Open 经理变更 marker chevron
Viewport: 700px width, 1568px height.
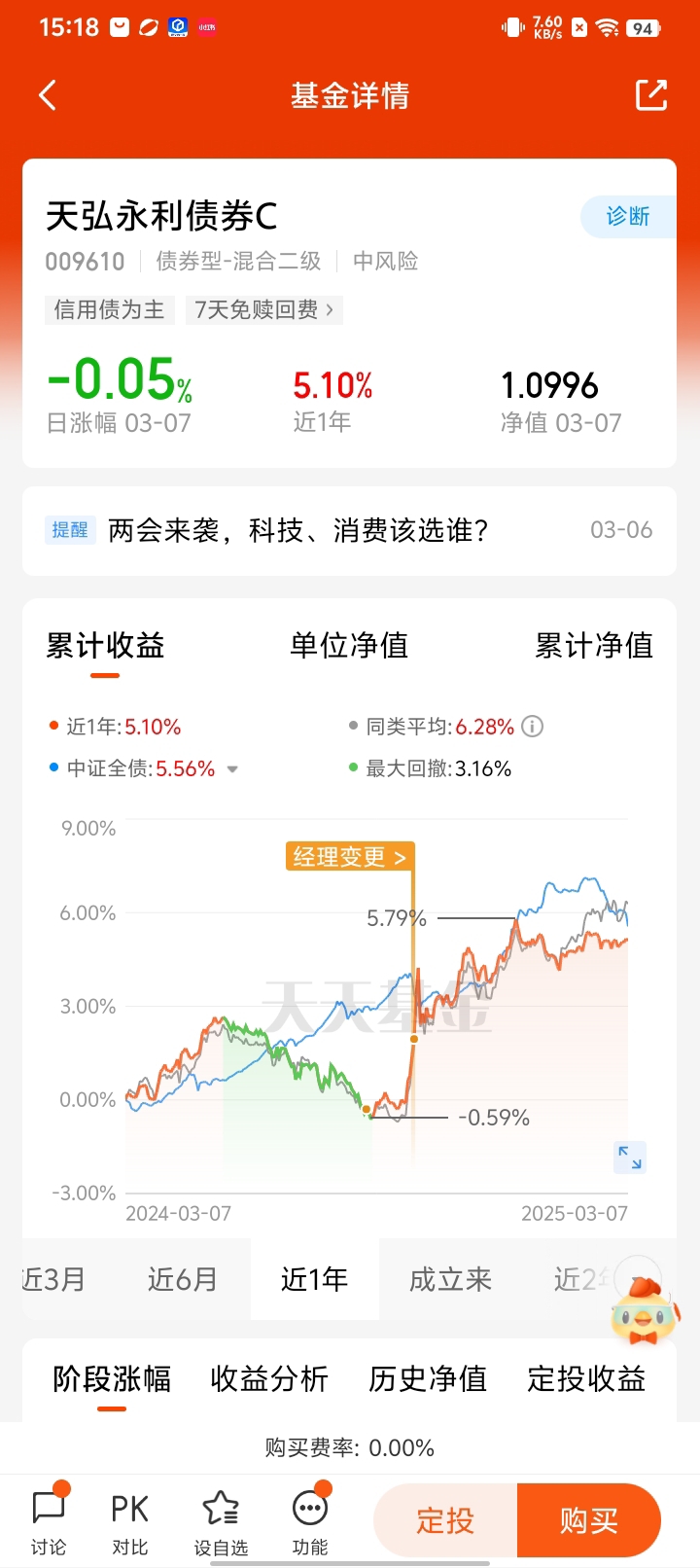tap(400, 857)
